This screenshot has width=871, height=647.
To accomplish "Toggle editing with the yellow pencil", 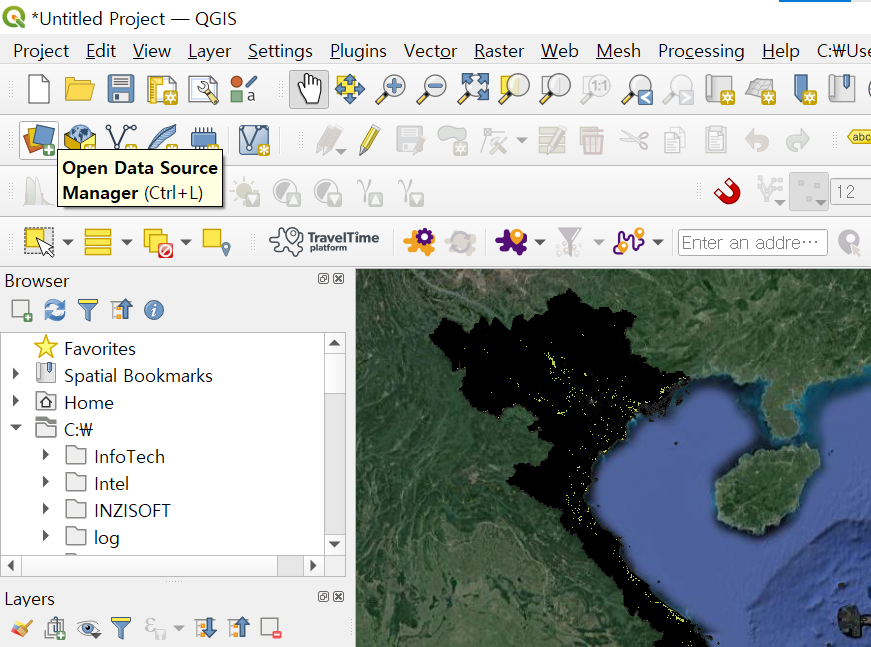I will tap(369, 139).
